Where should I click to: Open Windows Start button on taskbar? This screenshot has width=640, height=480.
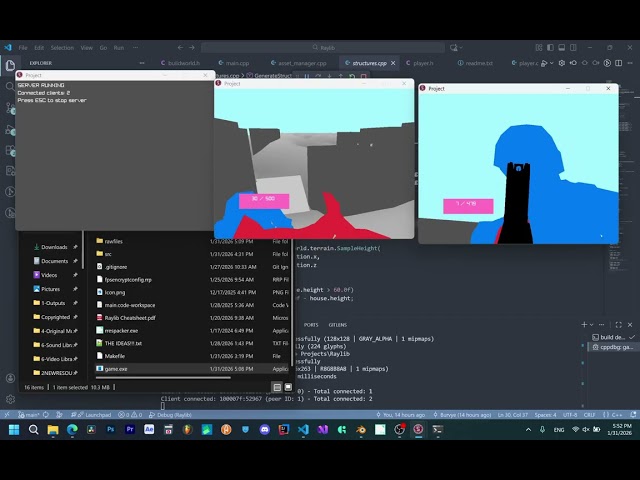coord(14,429)
